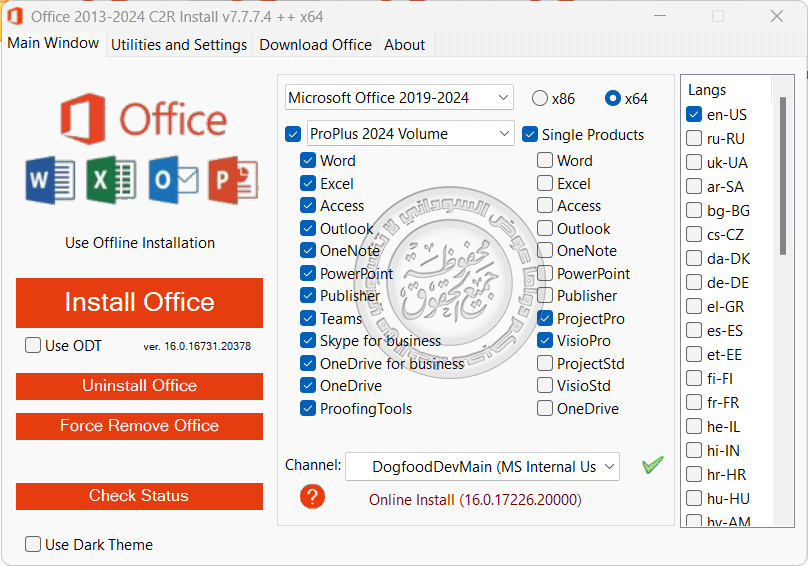The height and width of the screenshot is (566, 808).
Task: Click the Force Remove Office button
Action: pyautogui.click(x=139, y=426)
